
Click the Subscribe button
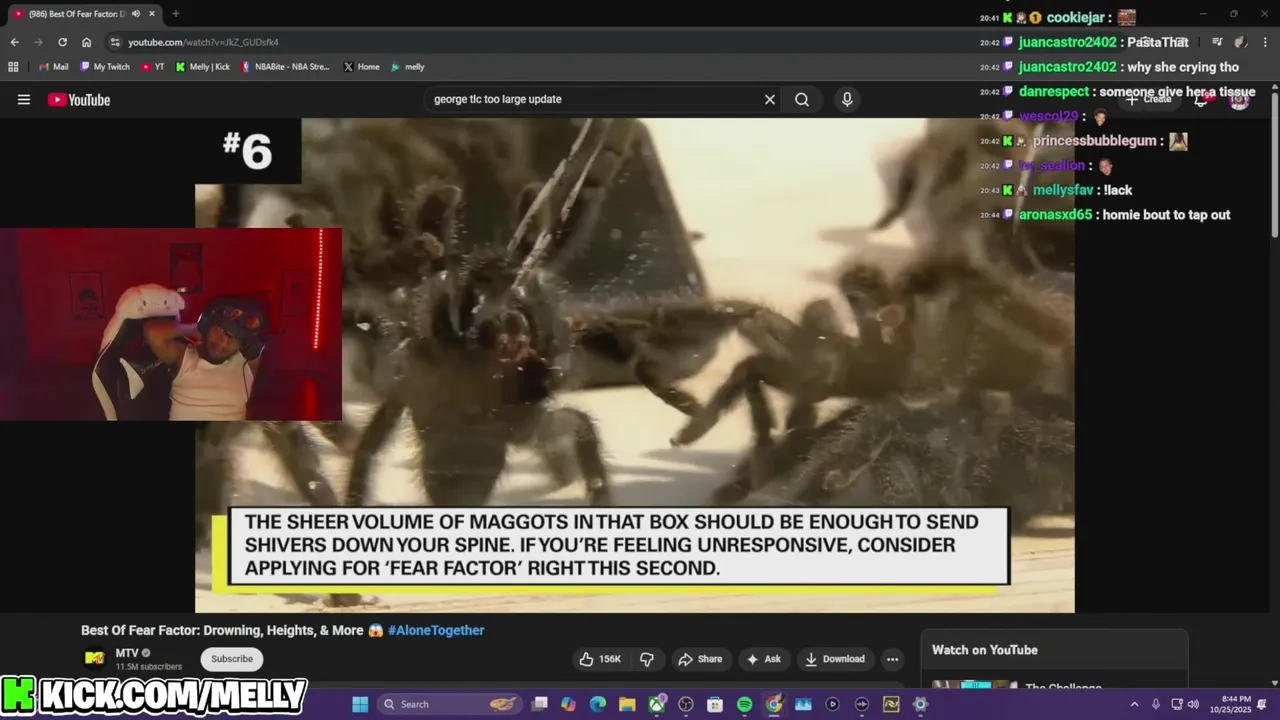pyautogui.click(x=232, y=659)
